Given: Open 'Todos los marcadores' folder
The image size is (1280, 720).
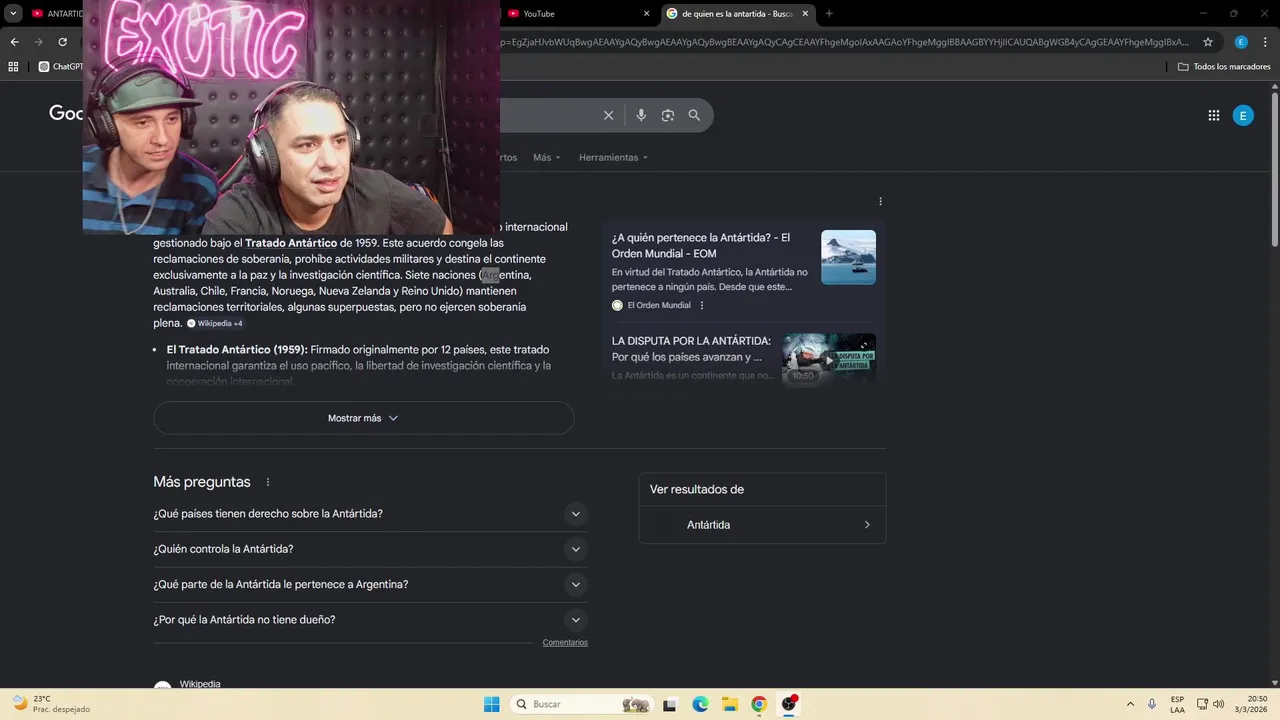Looking at the screenshot, I should (x=1224, y=67).
